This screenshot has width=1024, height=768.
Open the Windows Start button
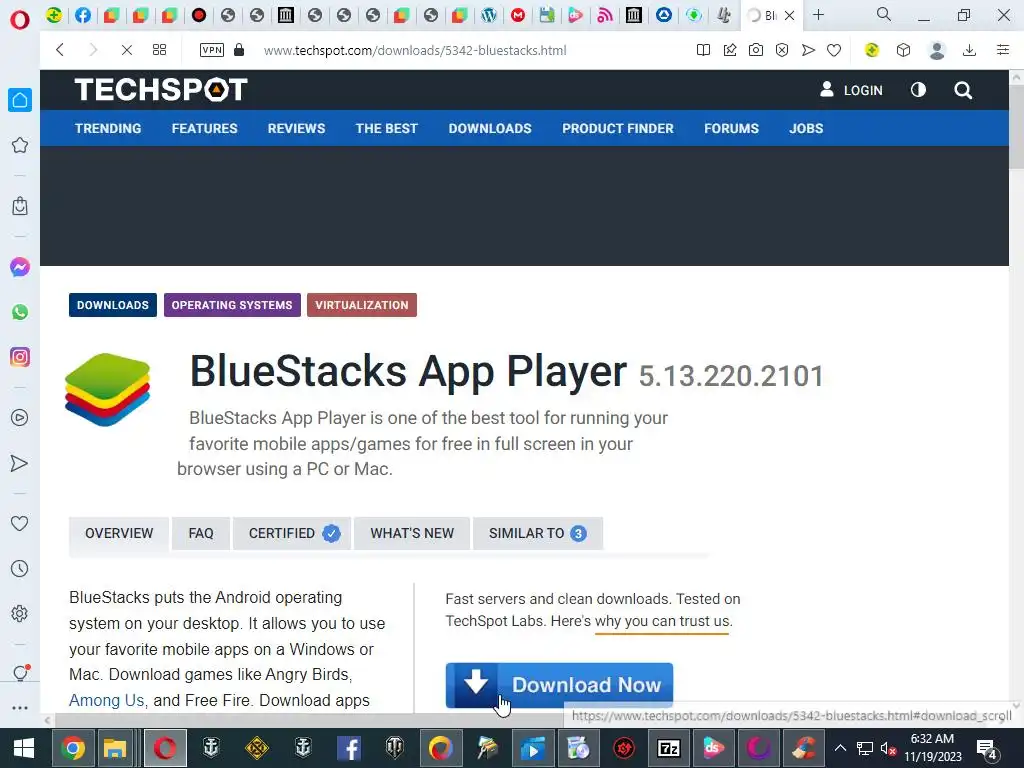point(24,748)
